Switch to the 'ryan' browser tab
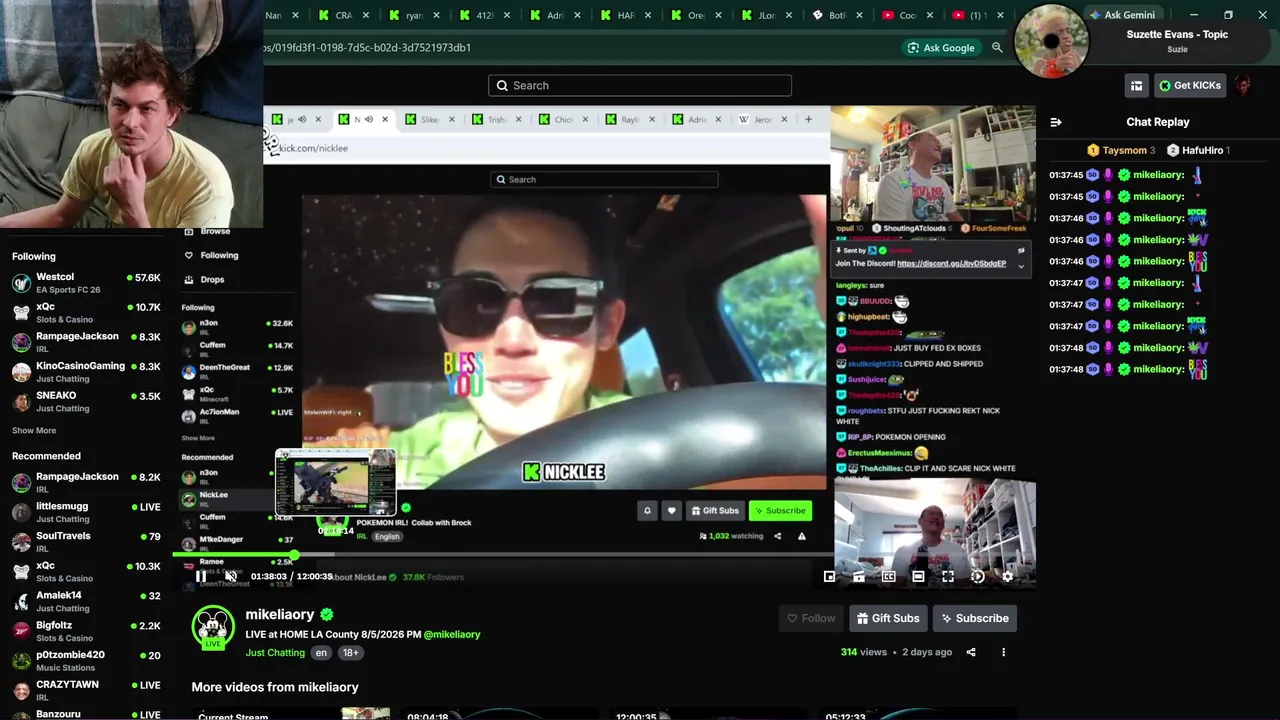 click(415, 15)
